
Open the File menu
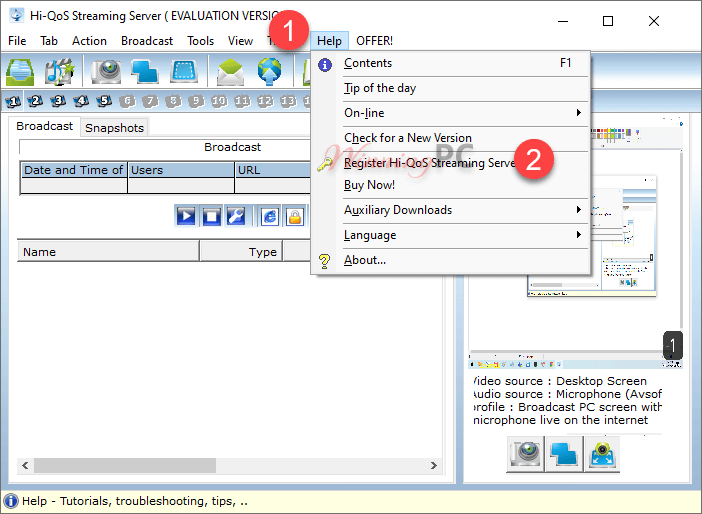tap(17, 41)
